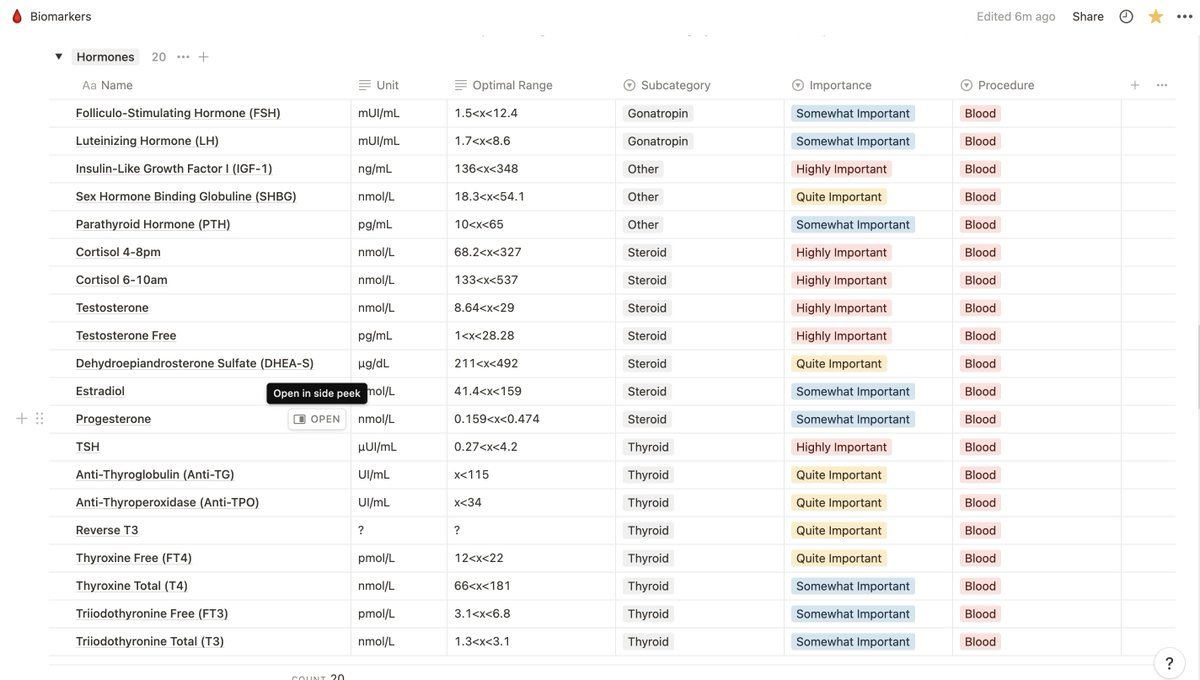Click the Highly Important tag for Testosterone
The width and height of the screenshot is (1200, 680).
point(841,308)
